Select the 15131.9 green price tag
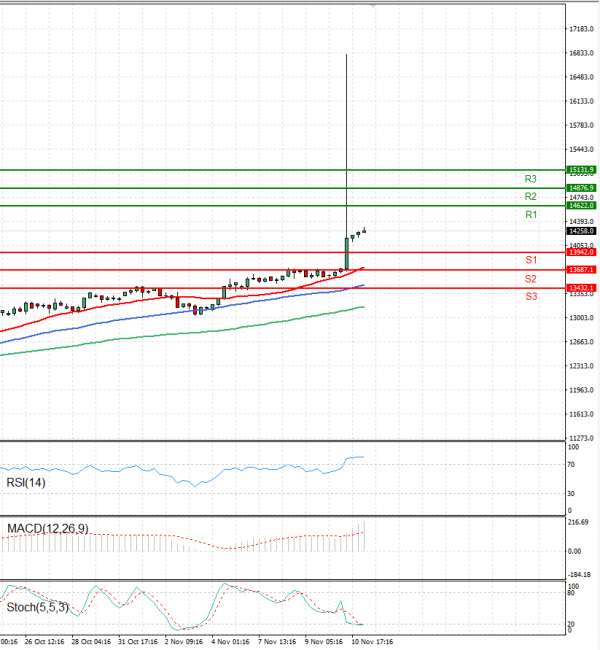Screen dimensions: 600x650 coord(581,170)
